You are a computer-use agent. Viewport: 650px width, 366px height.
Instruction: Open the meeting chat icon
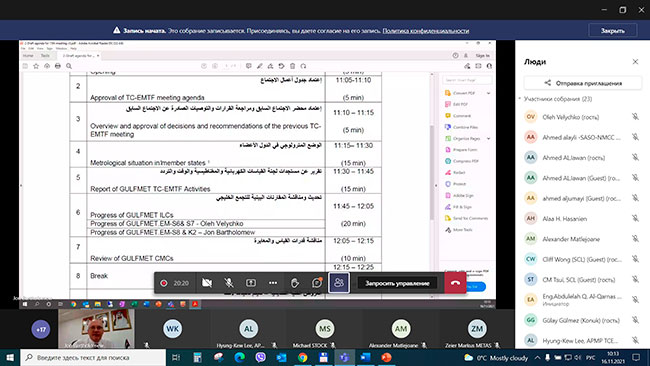coord(317,283)
